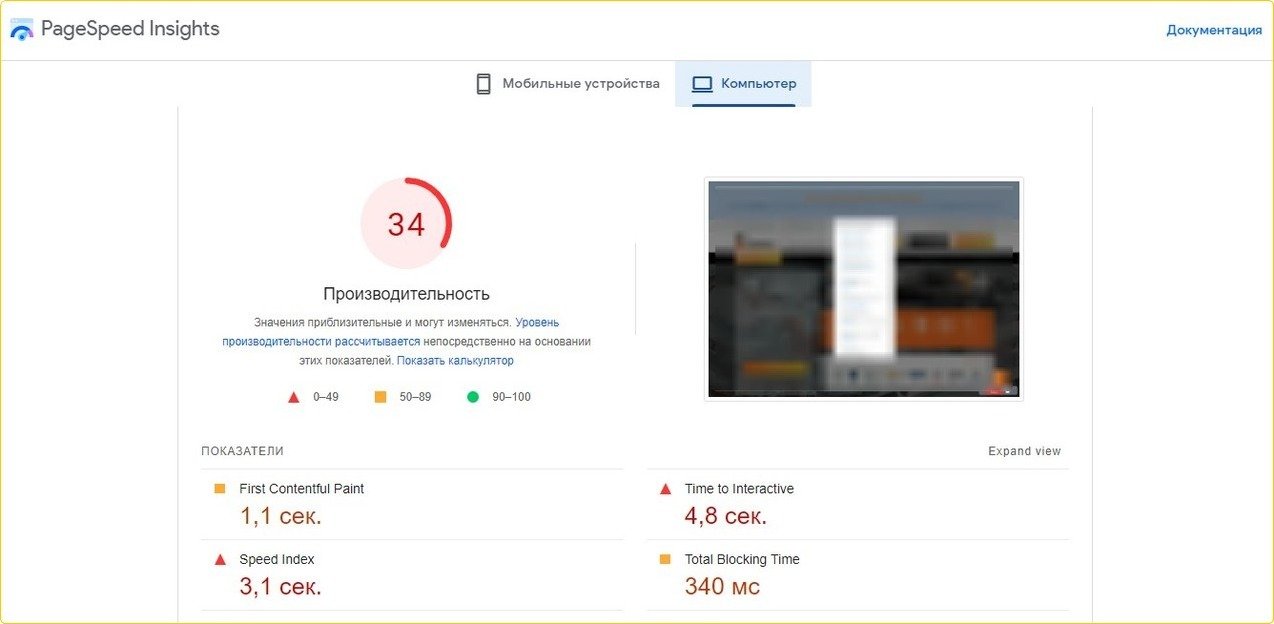Click the Time to Interactive metric label
The image size is (1274, 624).
739,489
